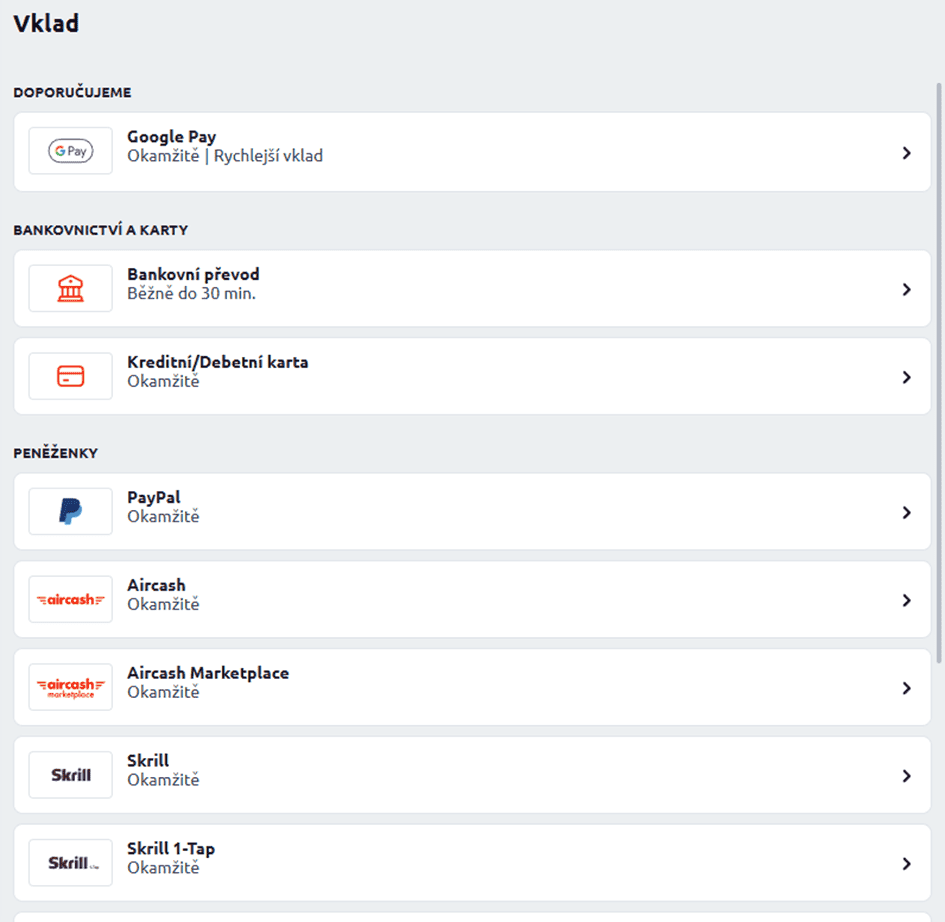
Task: Click the text "Okamžitě | Rychlejší vklad"
Action: click(225, 156)
